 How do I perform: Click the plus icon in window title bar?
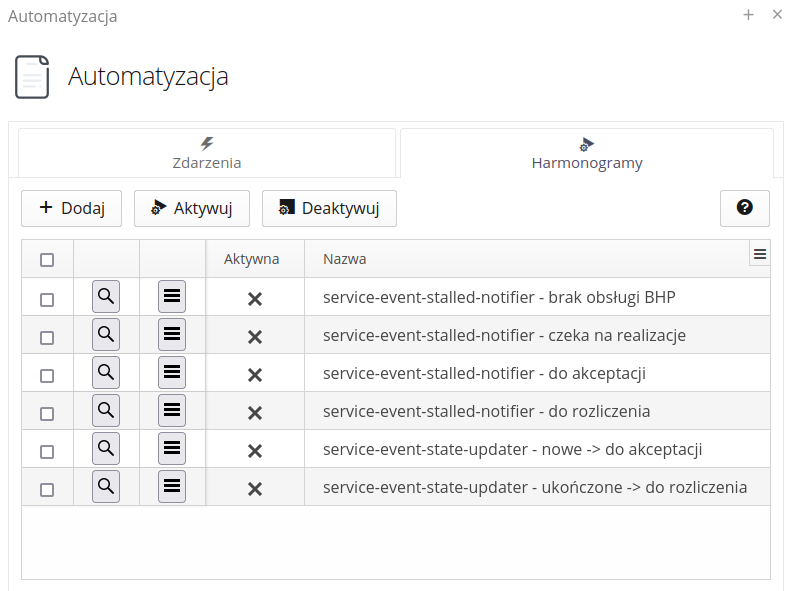point(748,15)
